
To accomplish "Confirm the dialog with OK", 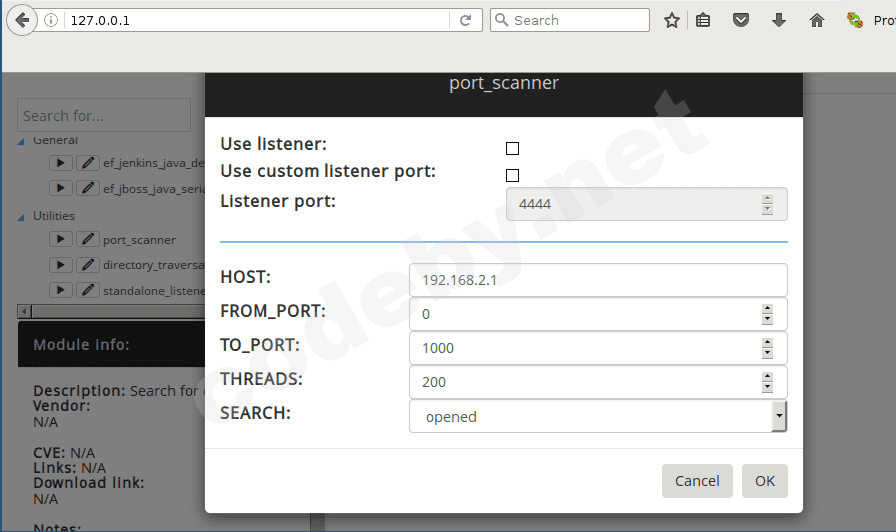I will click(765, 481).
